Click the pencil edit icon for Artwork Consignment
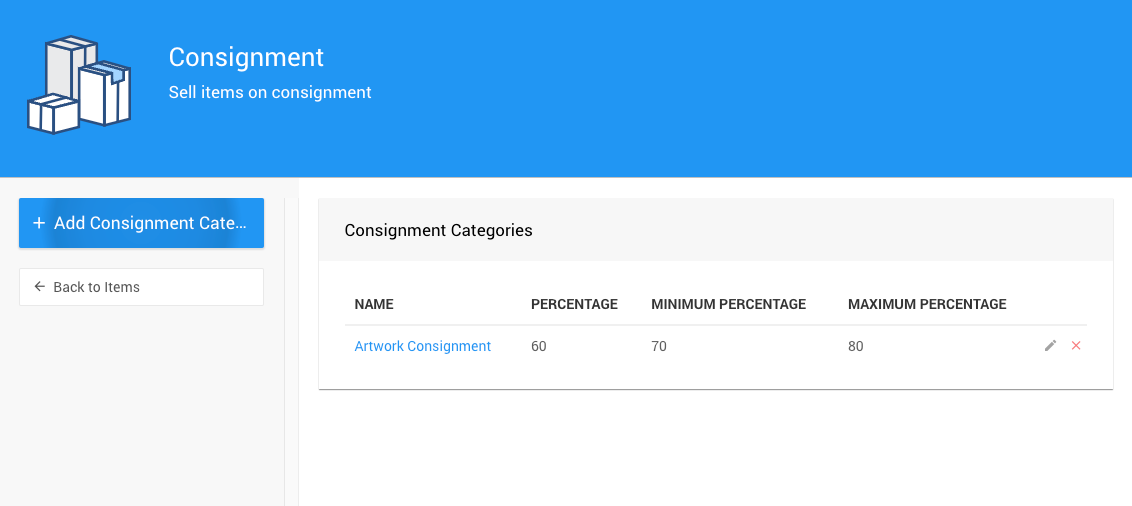1132x506 pixels. (1050, 346)
